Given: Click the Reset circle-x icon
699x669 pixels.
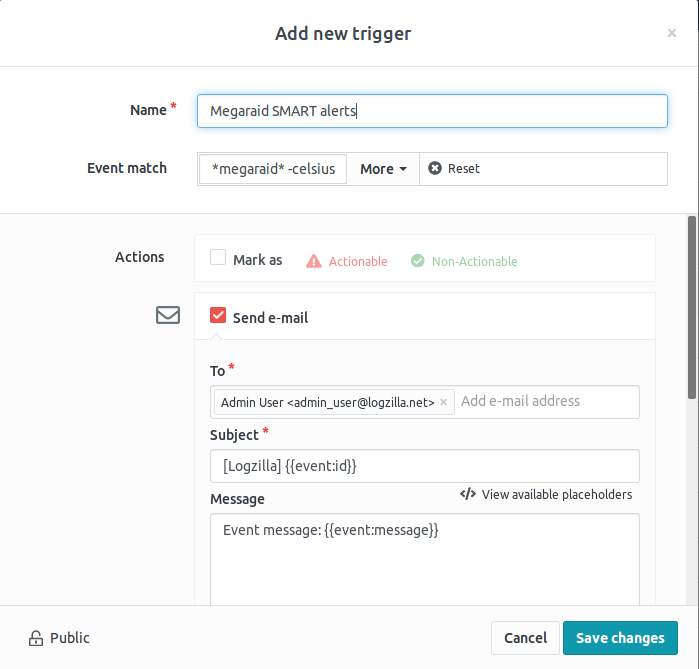Looking at the screenshot, I should (x=435, y=169).
